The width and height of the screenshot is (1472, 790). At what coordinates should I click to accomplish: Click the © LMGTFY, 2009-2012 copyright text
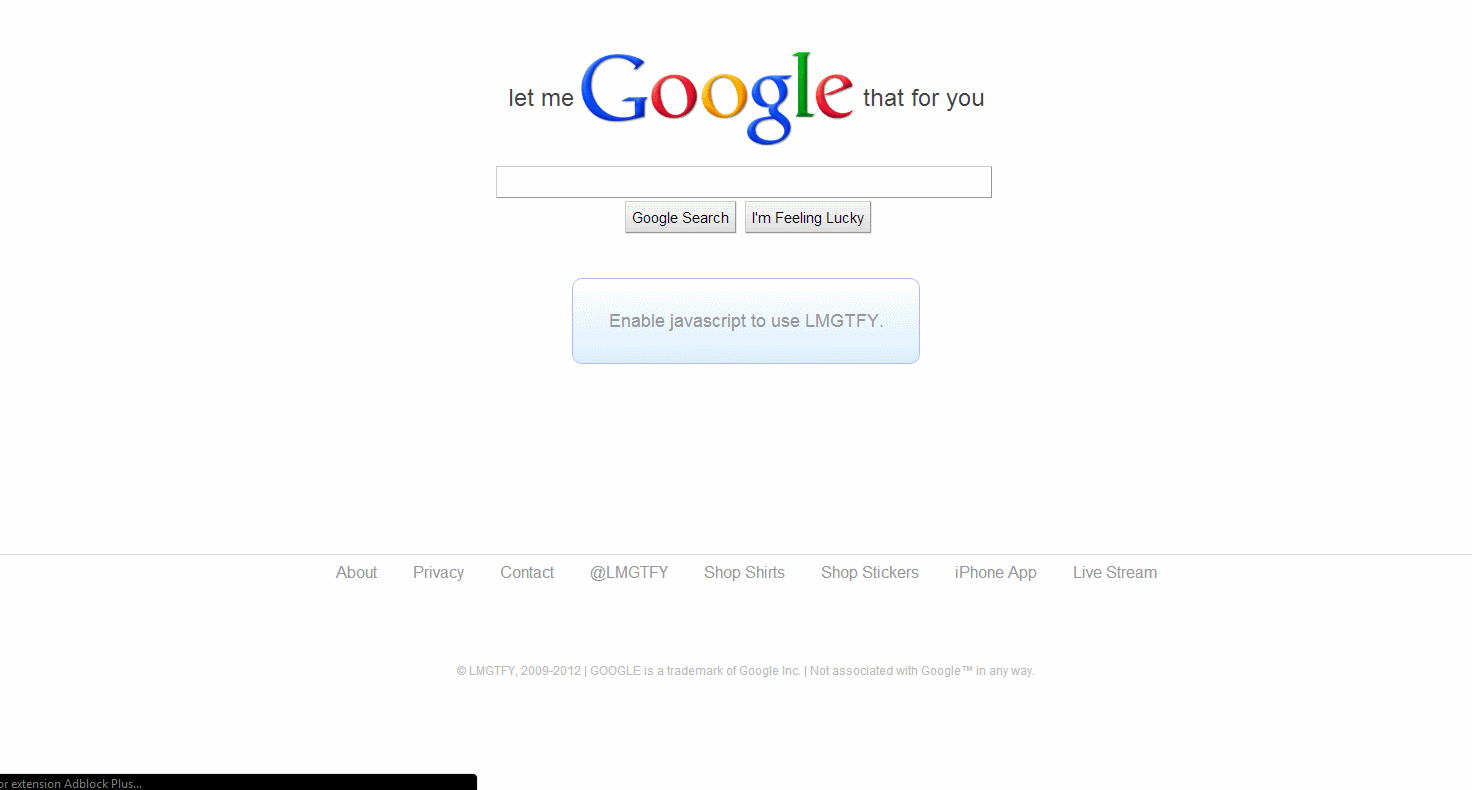(x=519, y=671)
